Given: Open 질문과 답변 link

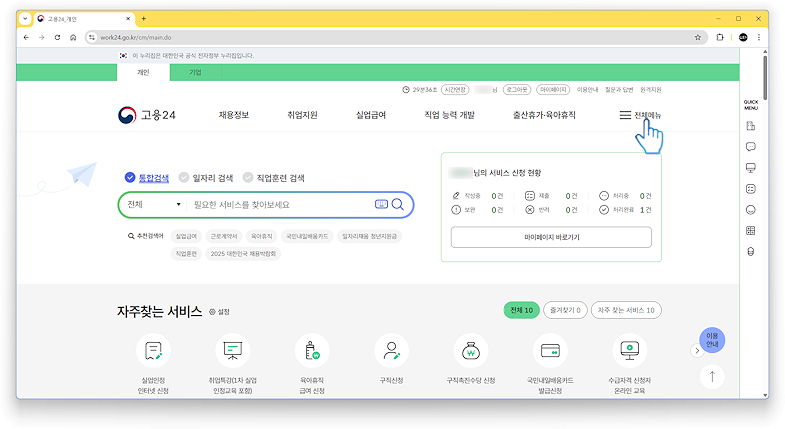Looking at the screenshot, I should click(619, 90).
